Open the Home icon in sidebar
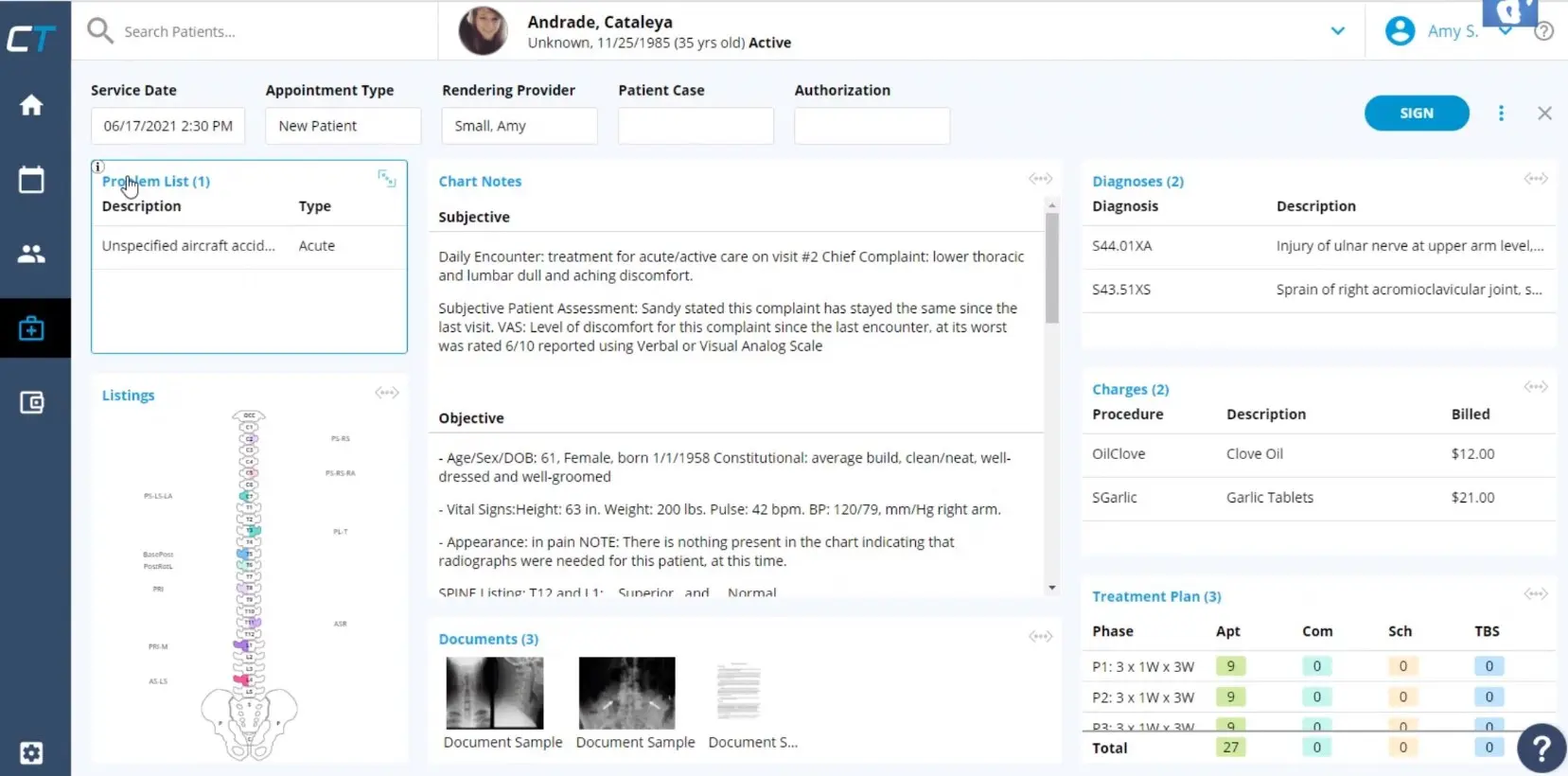This screenshot has width=1568, height=776. pos(31,105)
